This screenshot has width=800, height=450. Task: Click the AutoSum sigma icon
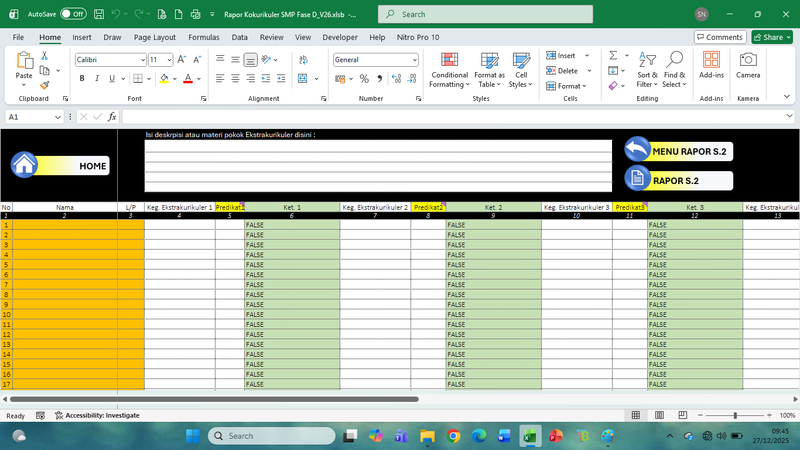pyautogui.click(x=614, y=56)
